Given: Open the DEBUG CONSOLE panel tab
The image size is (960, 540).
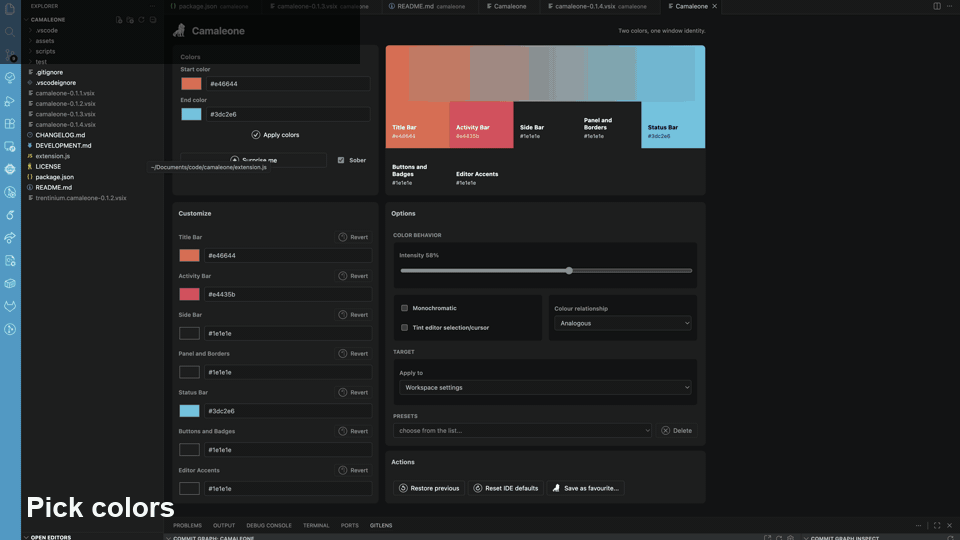Looking at the screenshot, I should coord(269,525).
